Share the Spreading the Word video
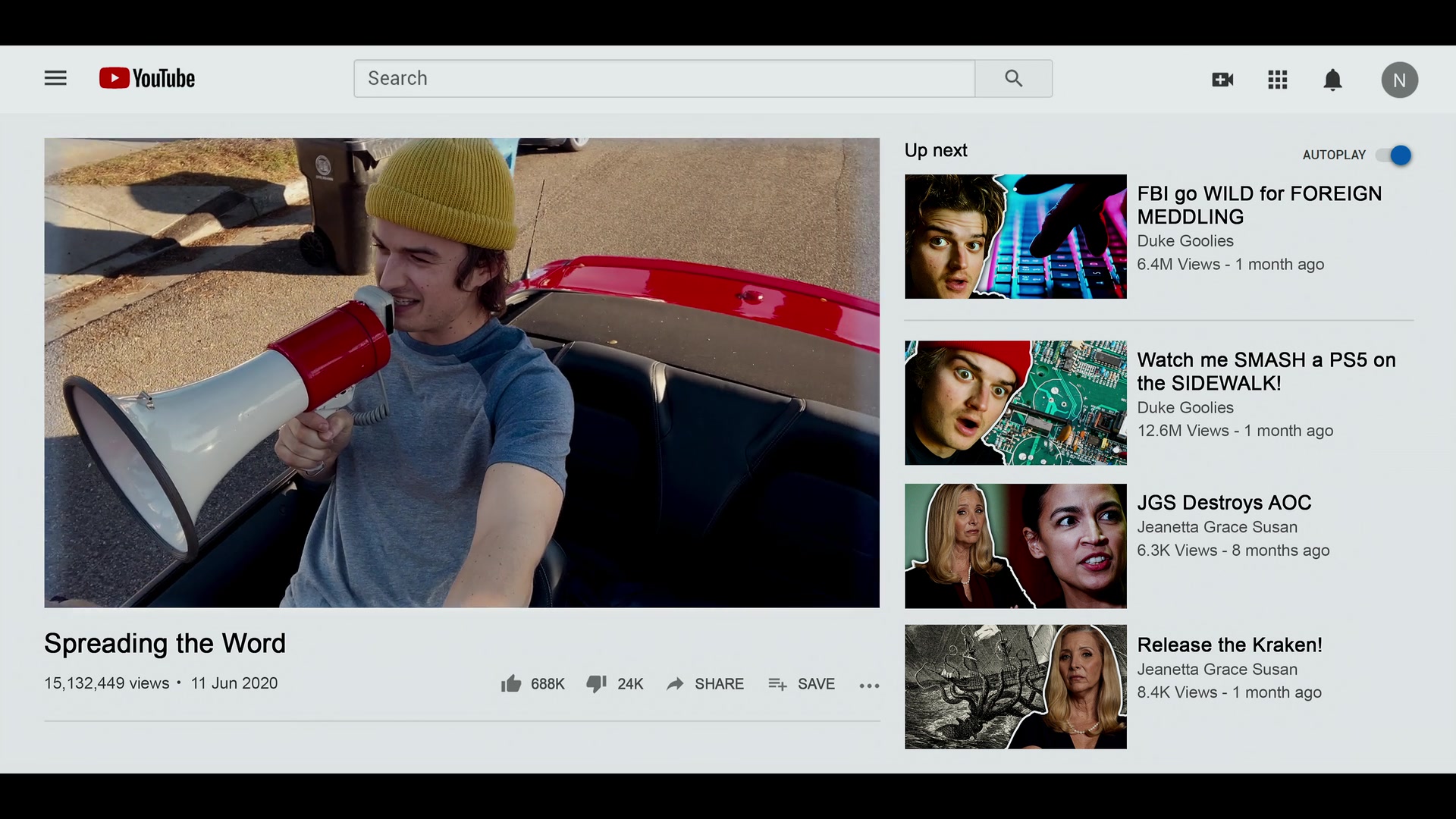Screen dimensions: 1456x819 click(x=705, y=684)
